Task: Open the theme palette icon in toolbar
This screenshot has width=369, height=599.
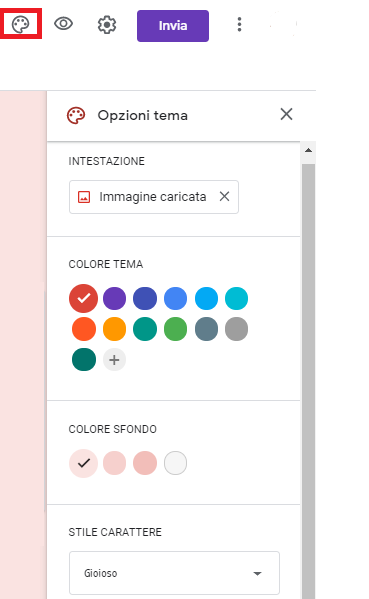Action: pyautogui.click(x=21, y=25)
